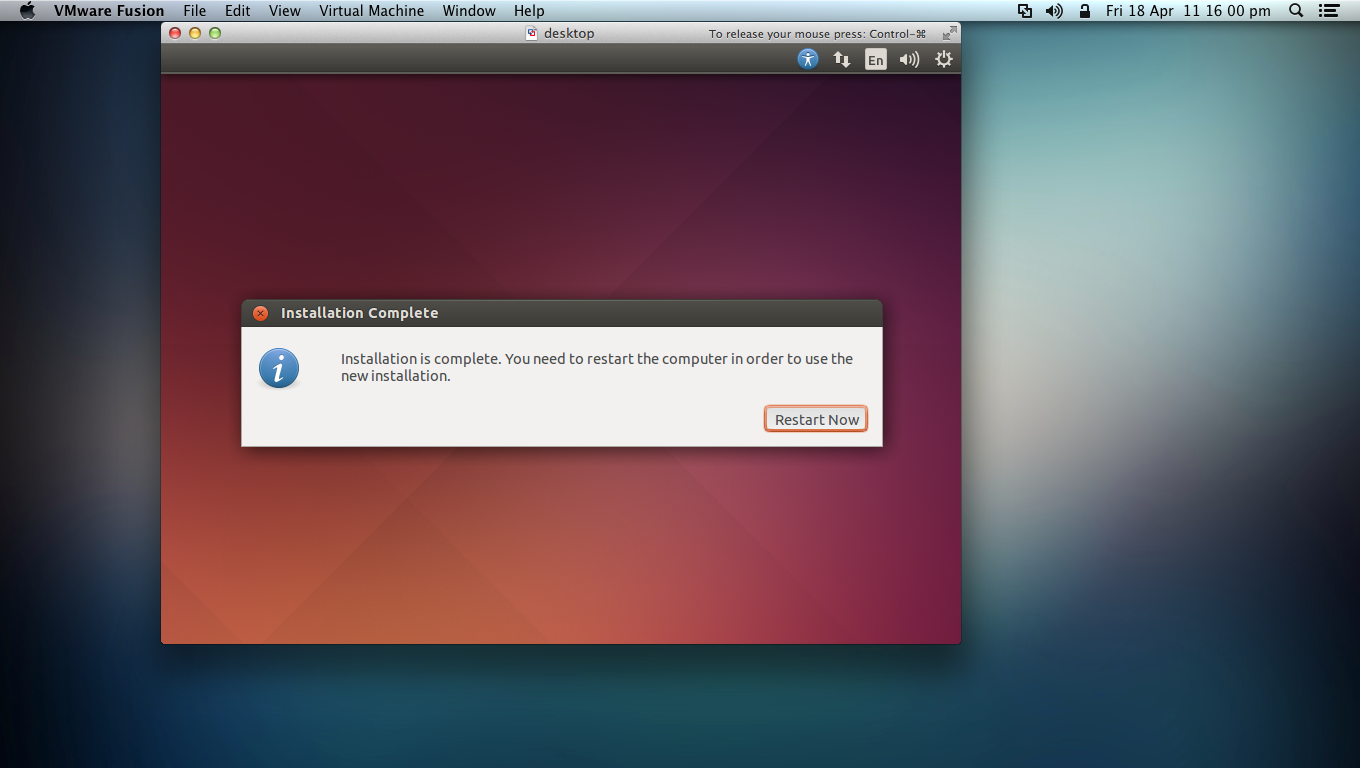Close the Installation Complete dialog
This screenshot has width=1360, height=768.
pos(260,313)
